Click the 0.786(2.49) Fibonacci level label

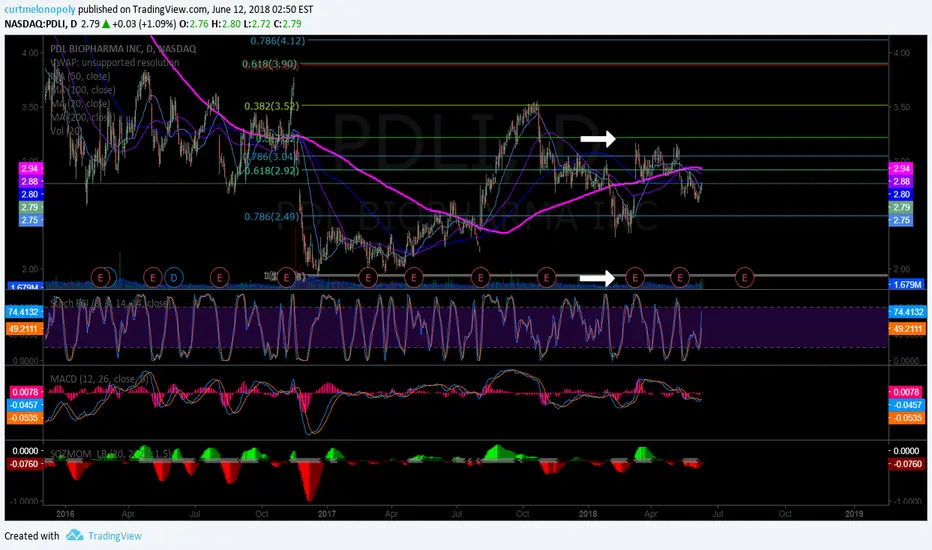tap(272, 216)
